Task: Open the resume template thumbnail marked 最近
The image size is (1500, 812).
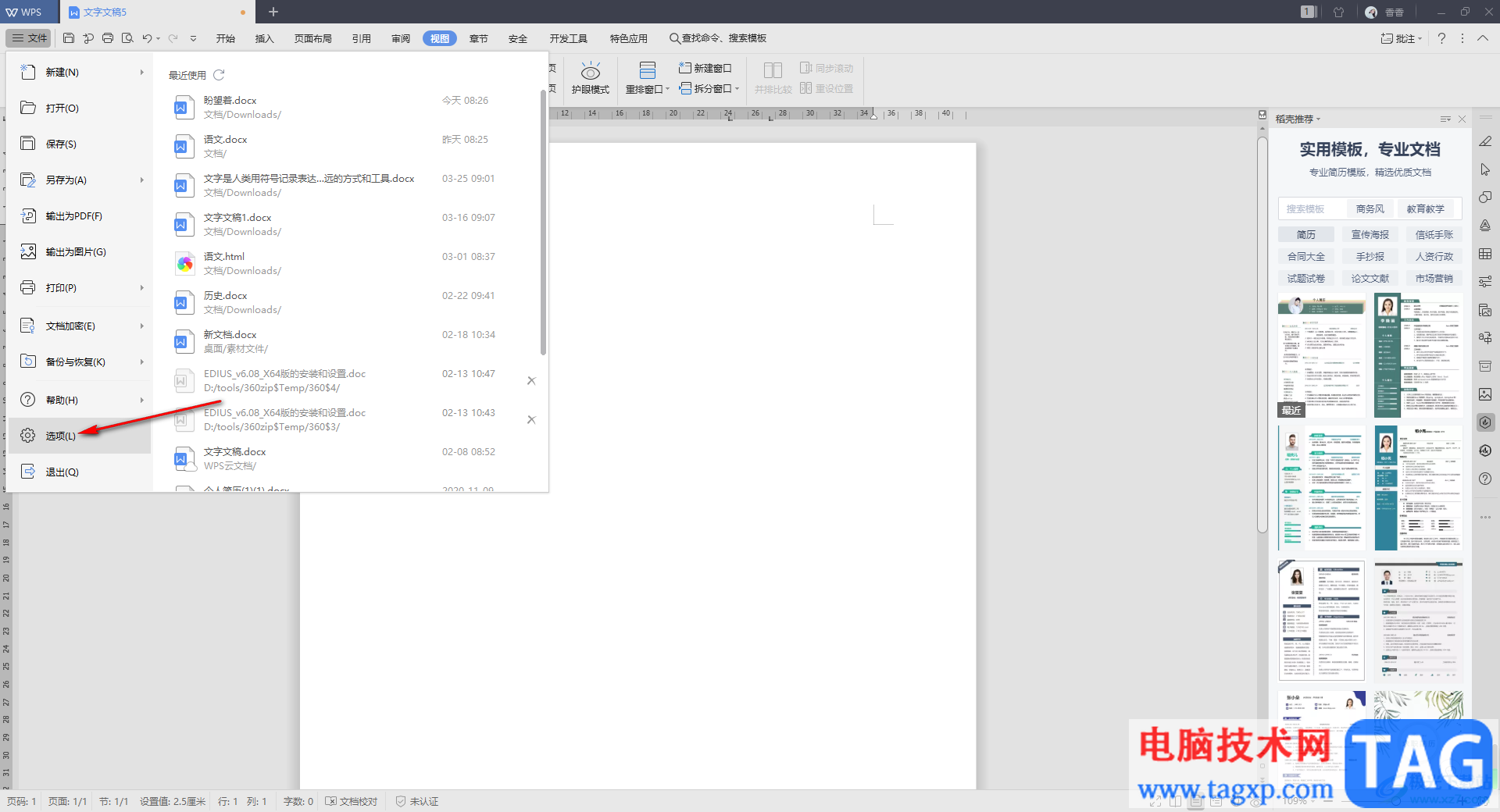Action: click(x=1322, y=355)
